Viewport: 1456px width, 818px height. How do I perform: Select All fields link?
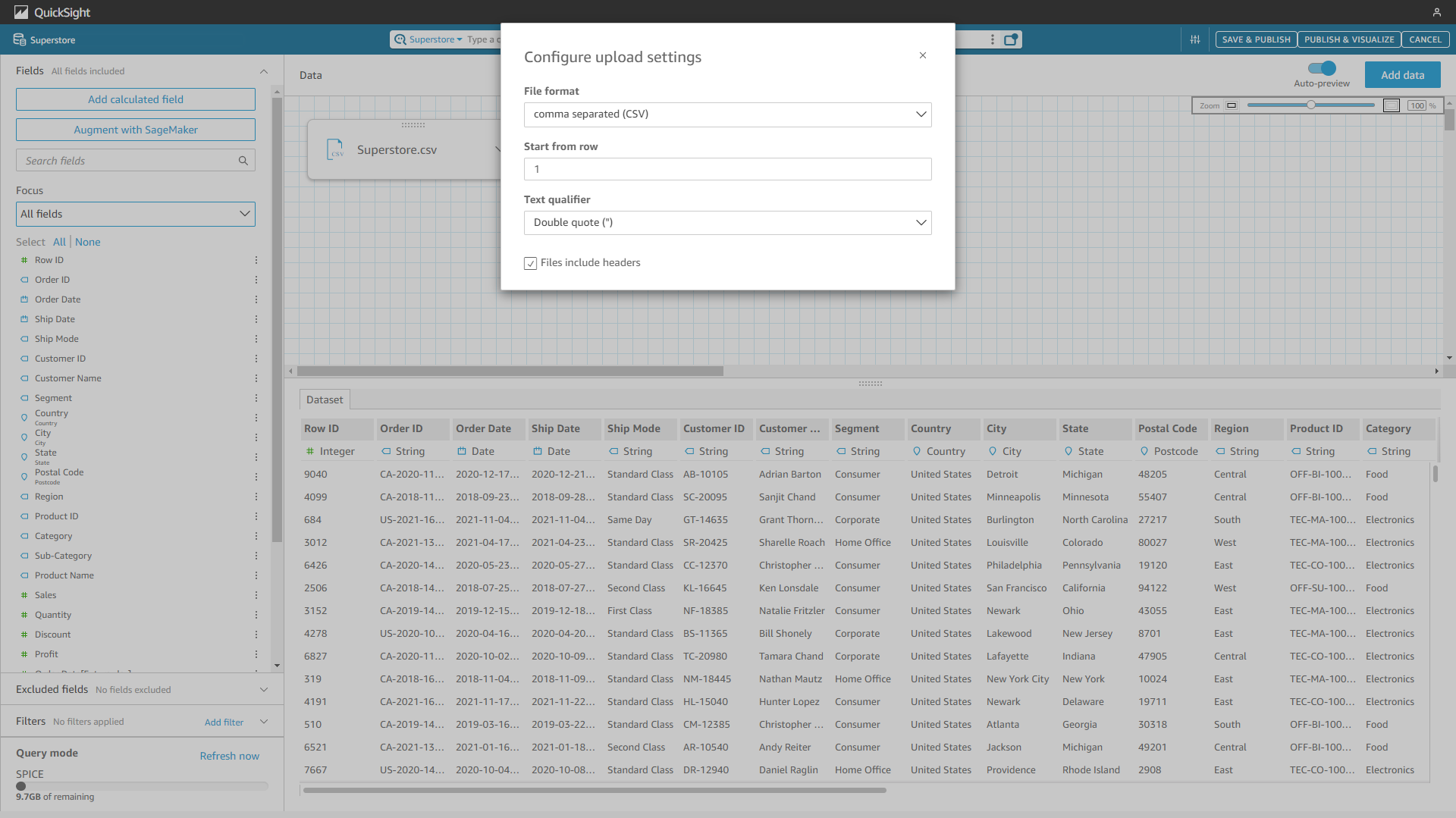(x=59, y=242)
